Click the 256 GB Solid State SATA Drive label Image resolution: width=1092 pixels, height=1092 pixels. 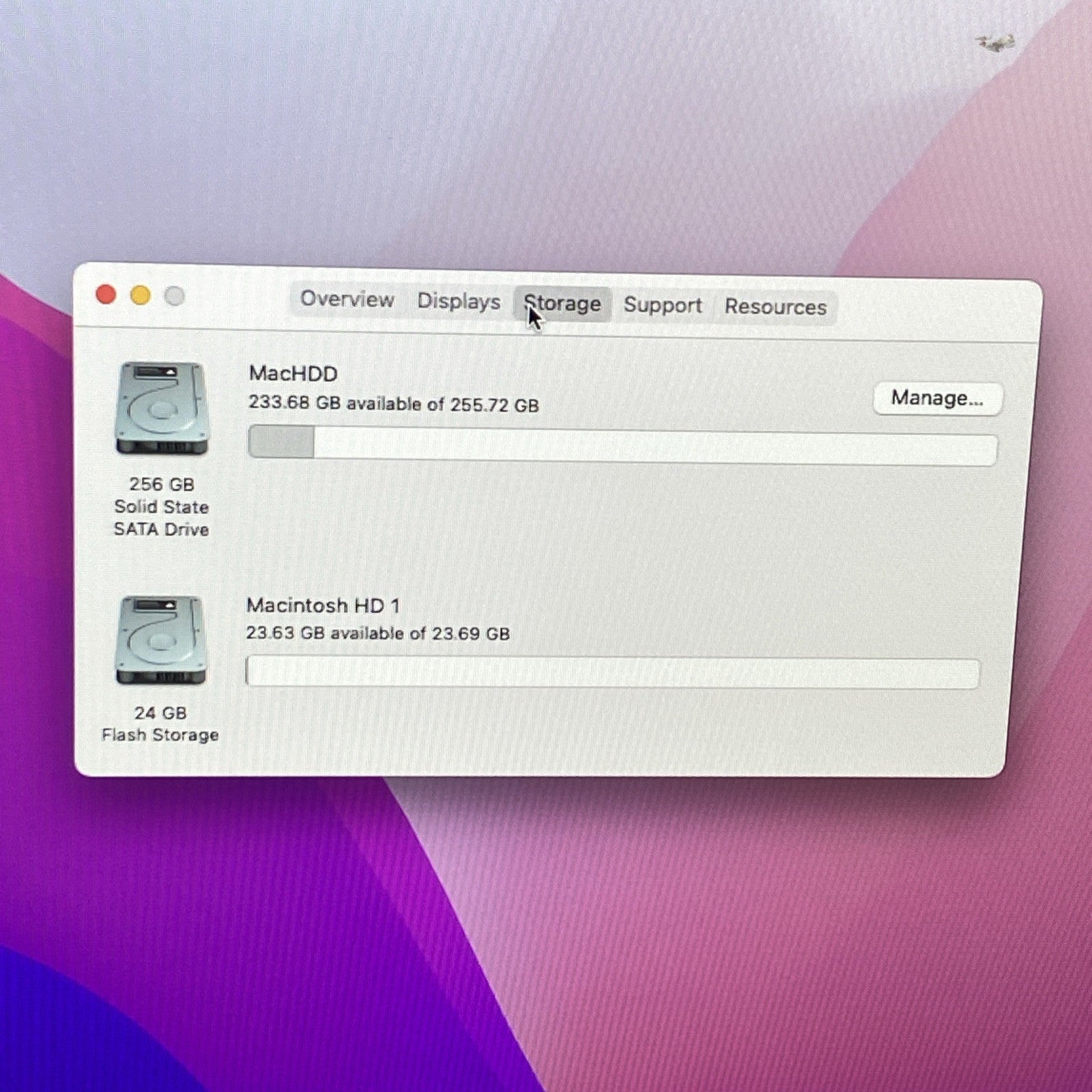(161, 507)
